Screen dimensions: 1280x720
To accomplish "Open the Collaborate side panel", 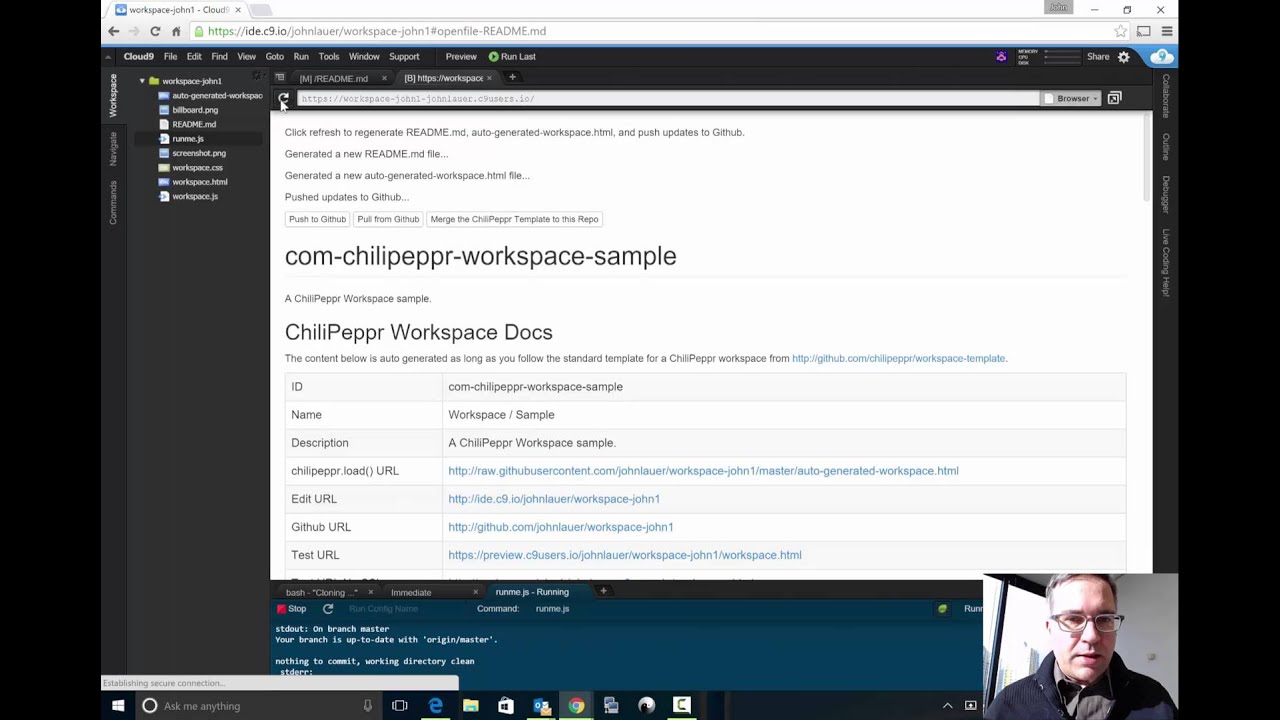I will coord(1165,95).
